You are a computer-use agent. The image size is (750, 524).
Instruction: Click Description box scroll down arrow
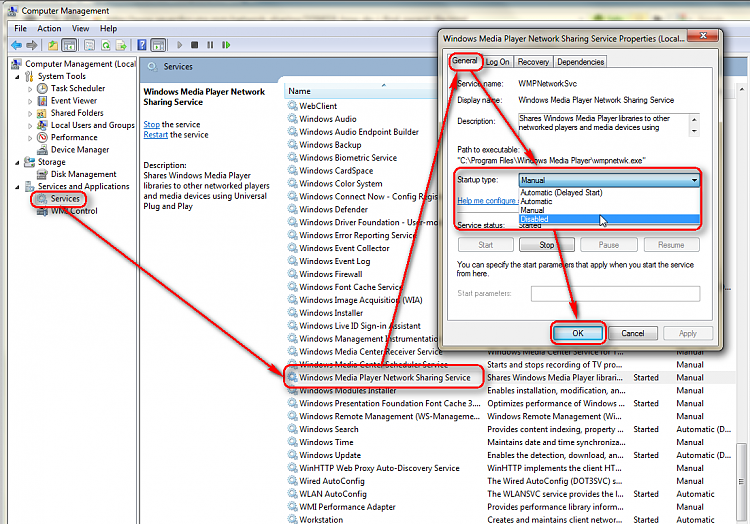(694, 131)
